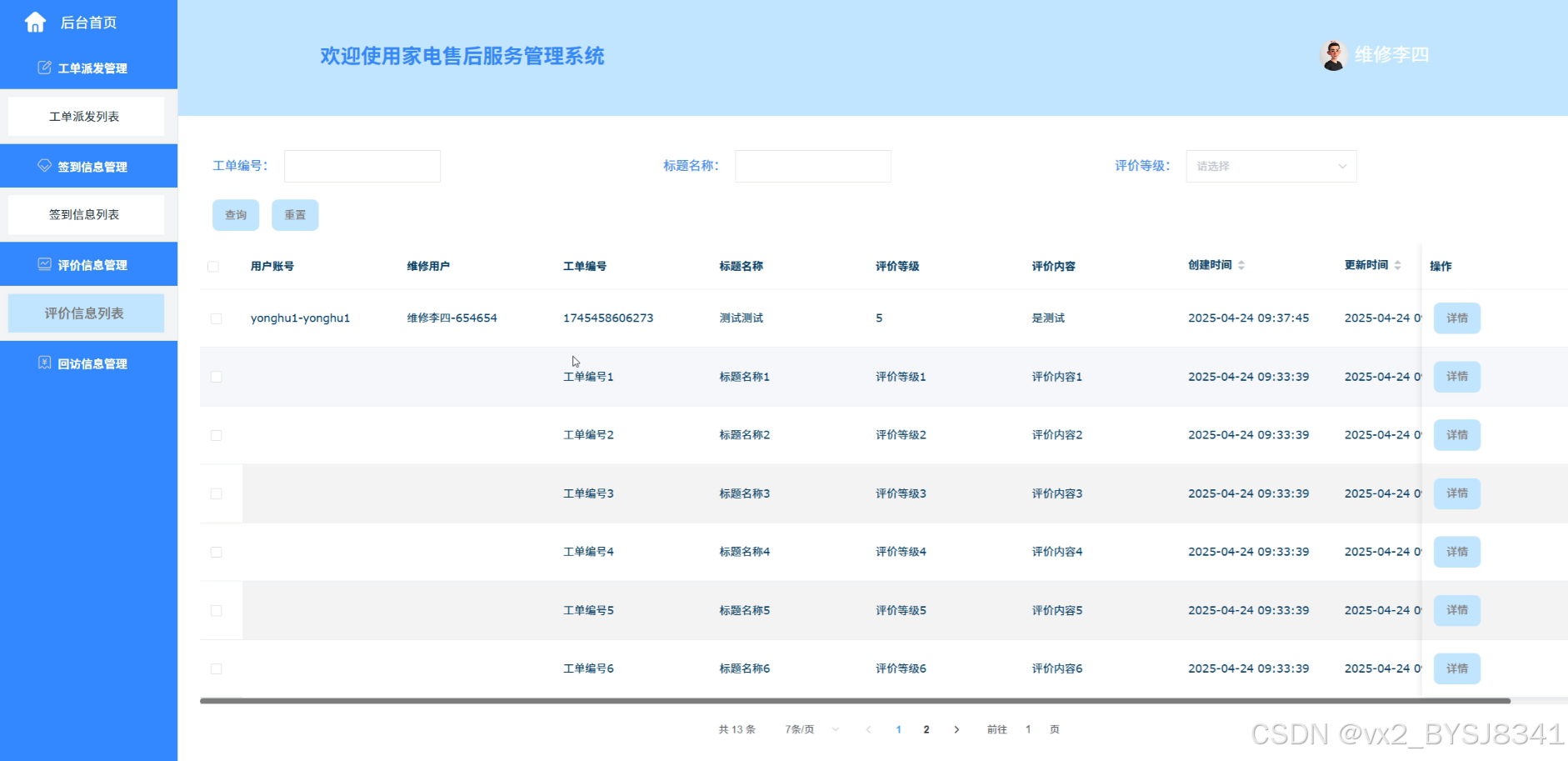Click the 前往 page number input
Image resolution: width=1568 pixels, height=761 pixels.
point(1028,729)
